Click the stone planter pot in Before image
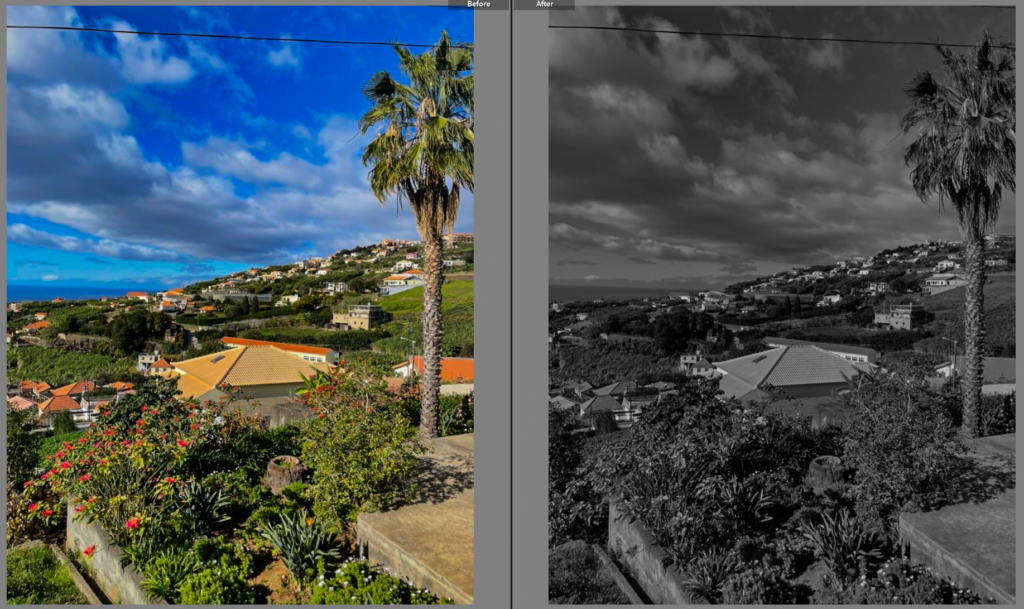 pyautogui.click(x=283, y=473)
